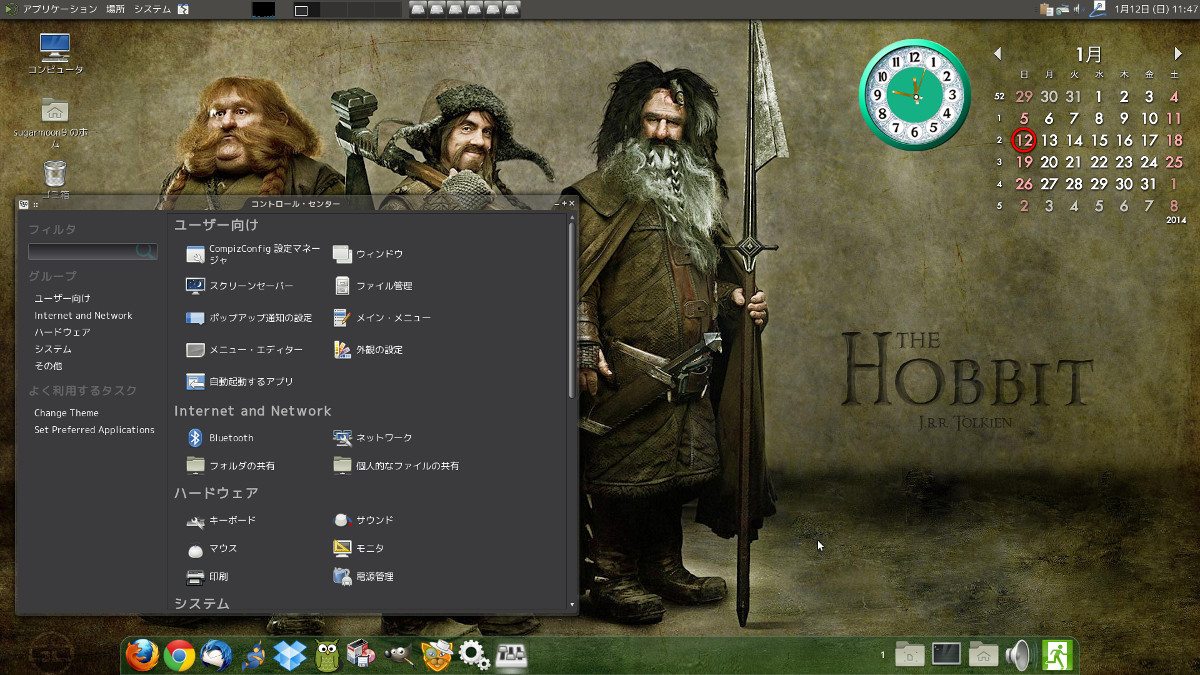Open キーボード settings
1200x675 pixels.
[x=221, y=520]
